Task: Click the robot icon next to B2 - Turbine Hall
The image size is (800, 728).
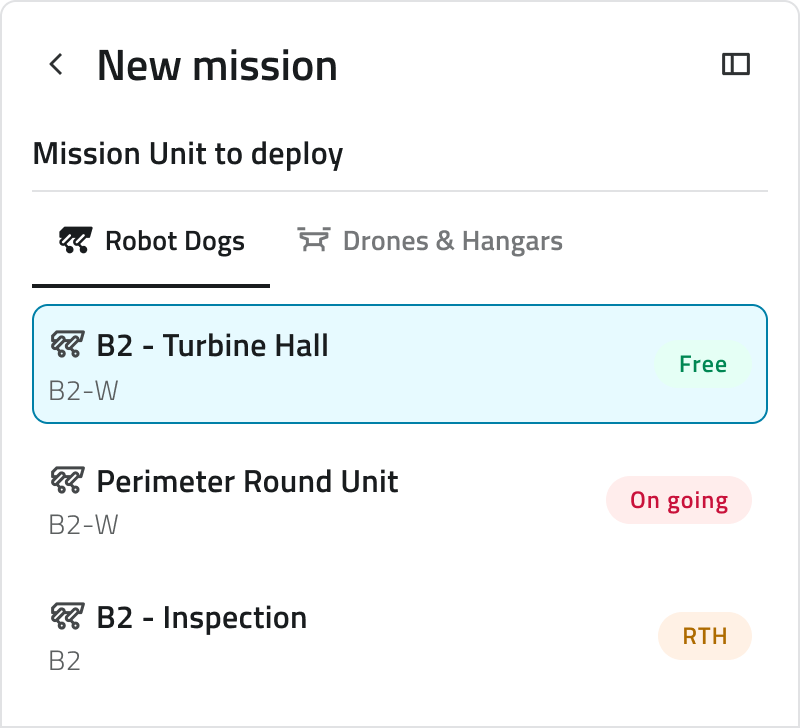Action: pyautogui.click(x=67, y=344)
